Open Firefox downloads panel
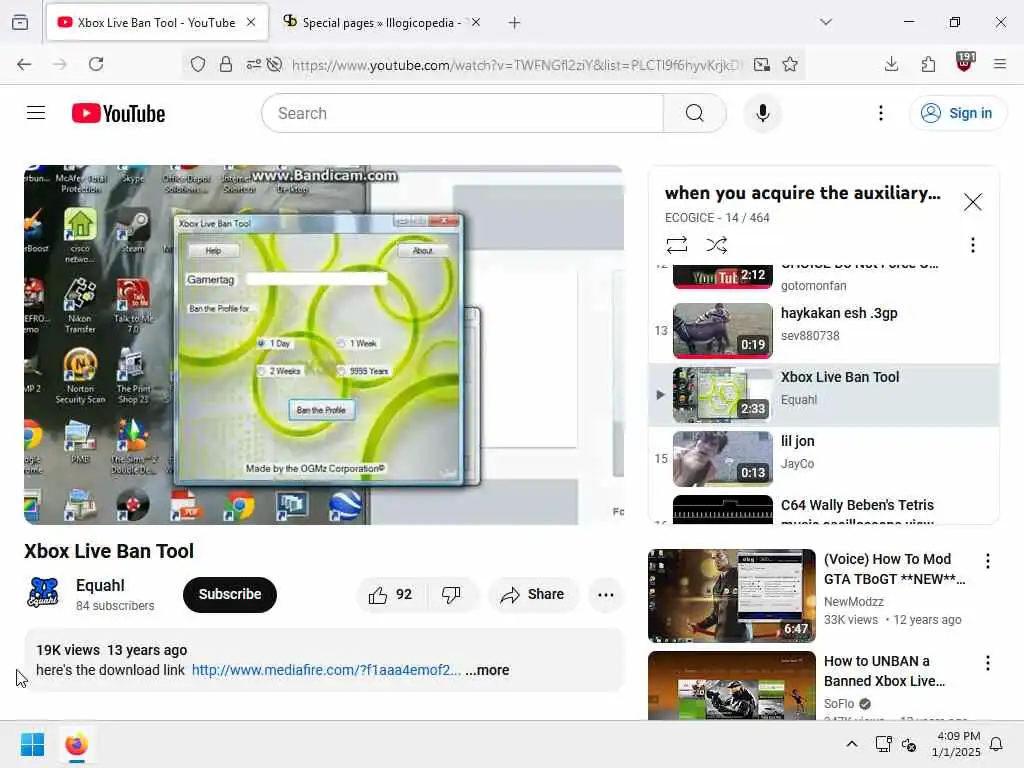The width and height of the screenshot is (1024, 768). coord(891,64)
